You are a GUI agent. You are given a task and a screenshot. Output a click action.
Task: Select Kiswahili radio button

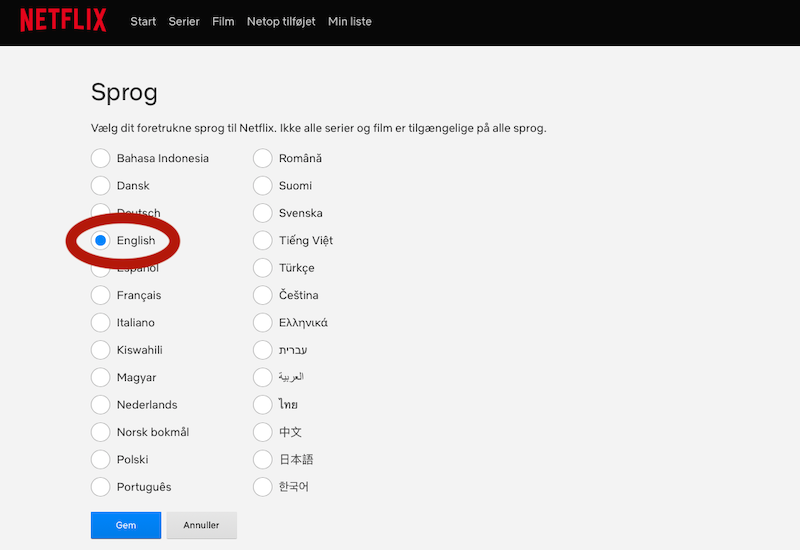tap(101, 350)
